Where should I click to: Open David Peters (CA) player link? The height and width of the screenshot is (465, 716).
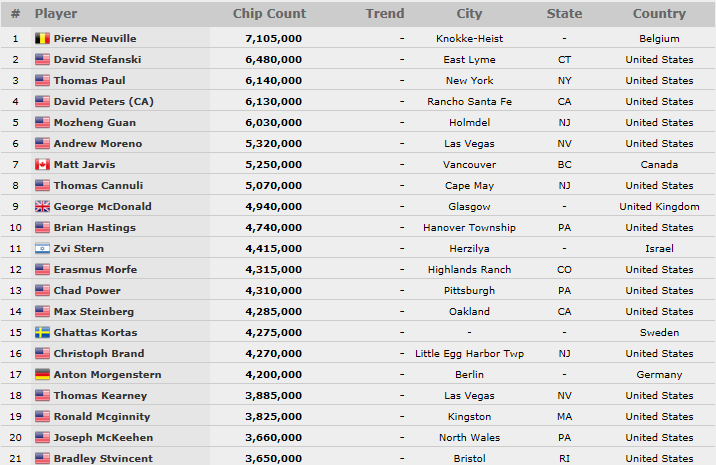[104, 101]
